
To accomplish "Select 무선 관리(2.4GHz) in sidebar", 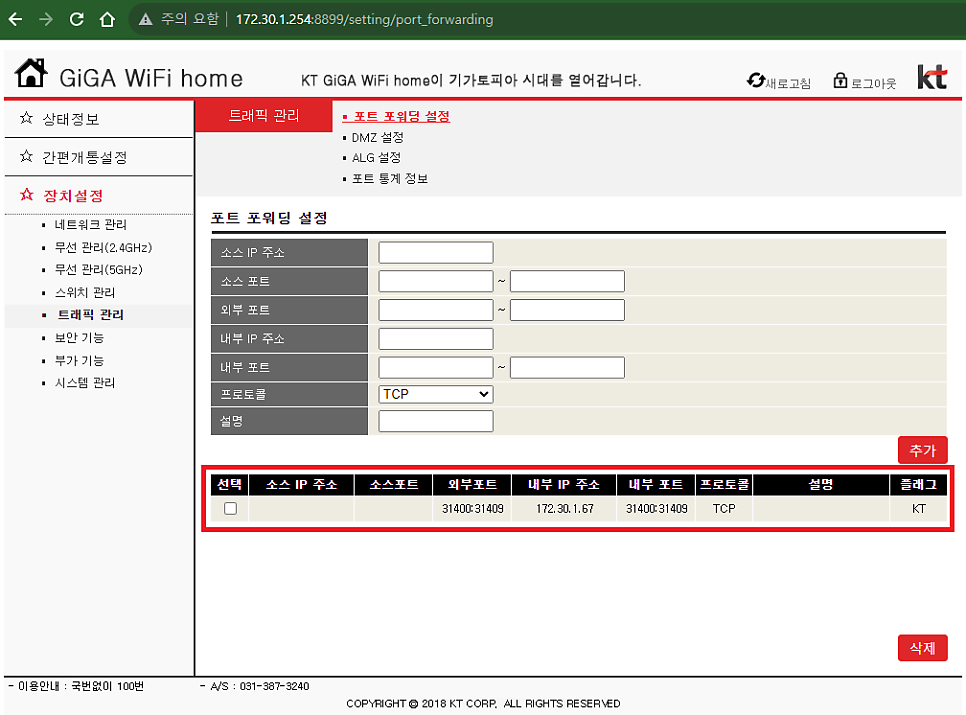I will pyautogui.click(x=104, y=248).
